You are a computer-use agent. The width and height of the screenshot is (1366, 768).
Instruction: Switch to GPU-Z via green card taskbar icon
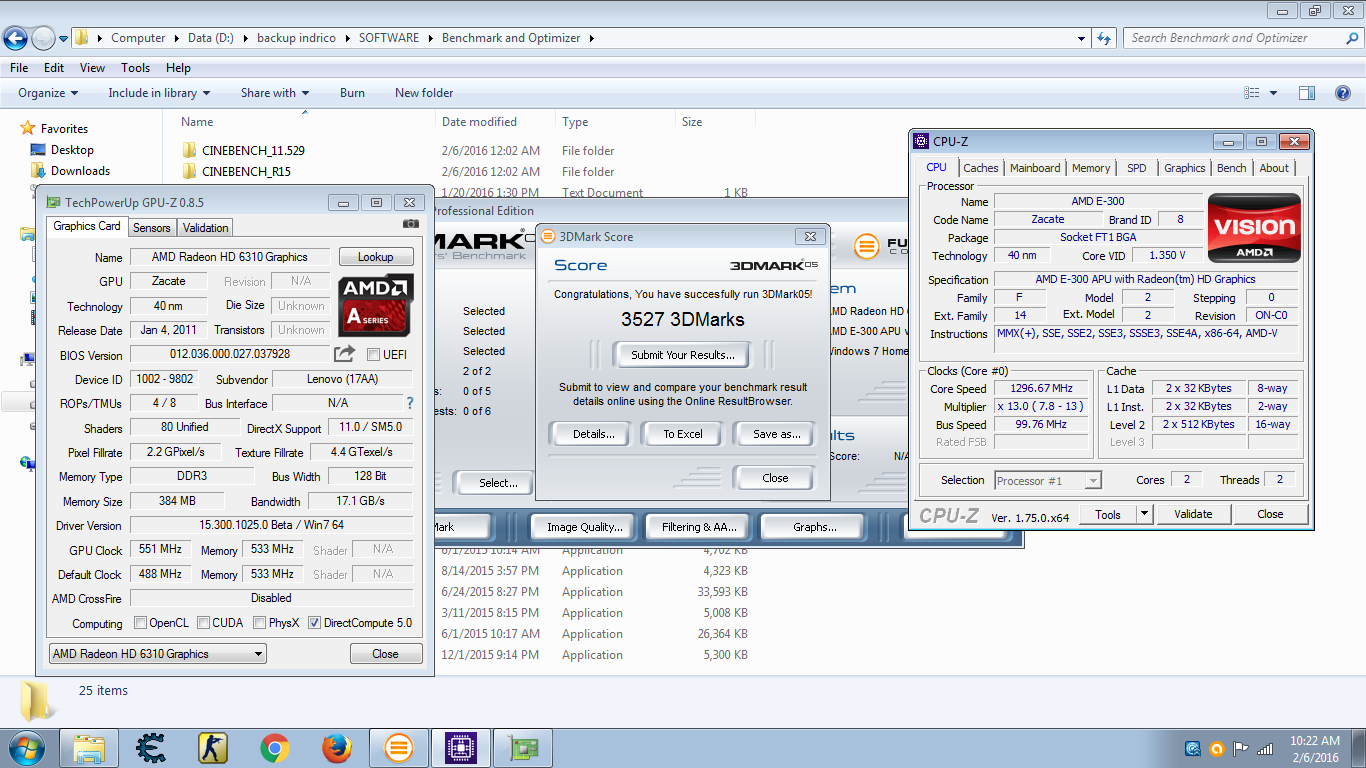coord(523,748)
